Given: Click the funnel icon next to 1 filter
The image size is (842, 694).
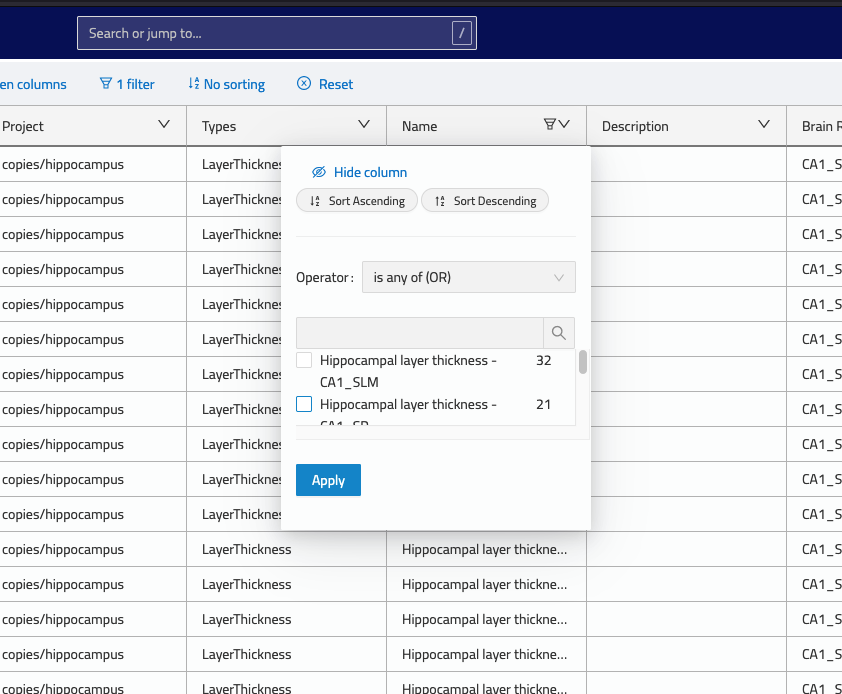Looking at the screenshot, I should pos(106,83).
